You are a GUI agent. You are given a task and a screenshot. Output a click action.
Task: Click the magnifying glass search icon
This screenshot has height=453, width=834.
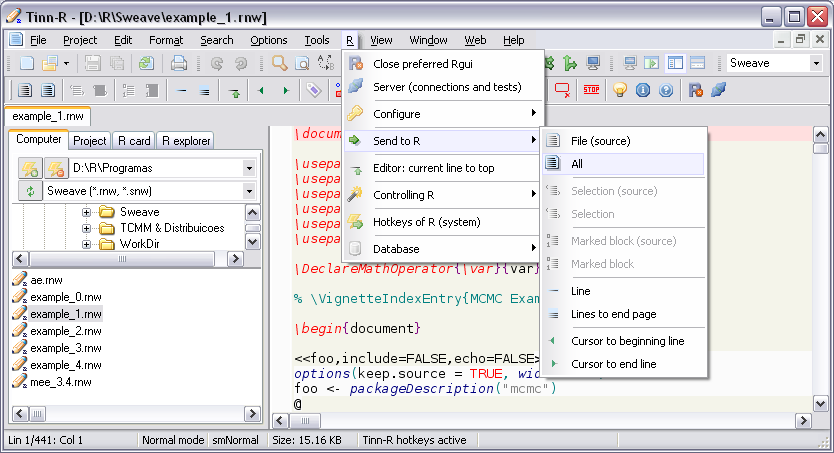coord(279,63)
